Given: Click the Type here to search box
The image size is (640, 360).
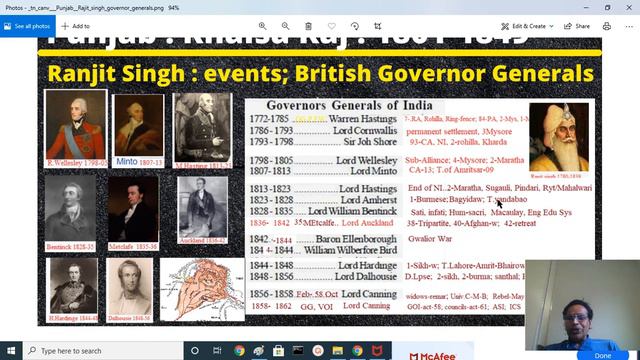Looking at the screenshot, I should pos(103,351).
